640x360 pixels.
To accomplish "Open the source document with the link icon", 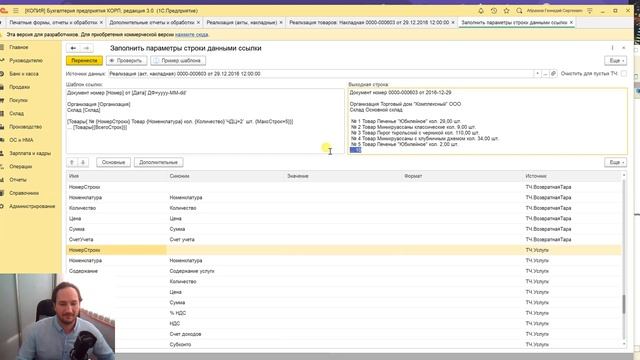I will 553,74.
